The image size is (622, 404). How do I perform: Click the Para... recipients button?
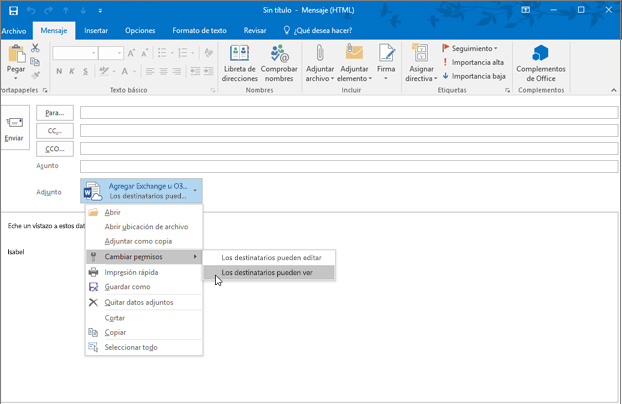(55, 113)
